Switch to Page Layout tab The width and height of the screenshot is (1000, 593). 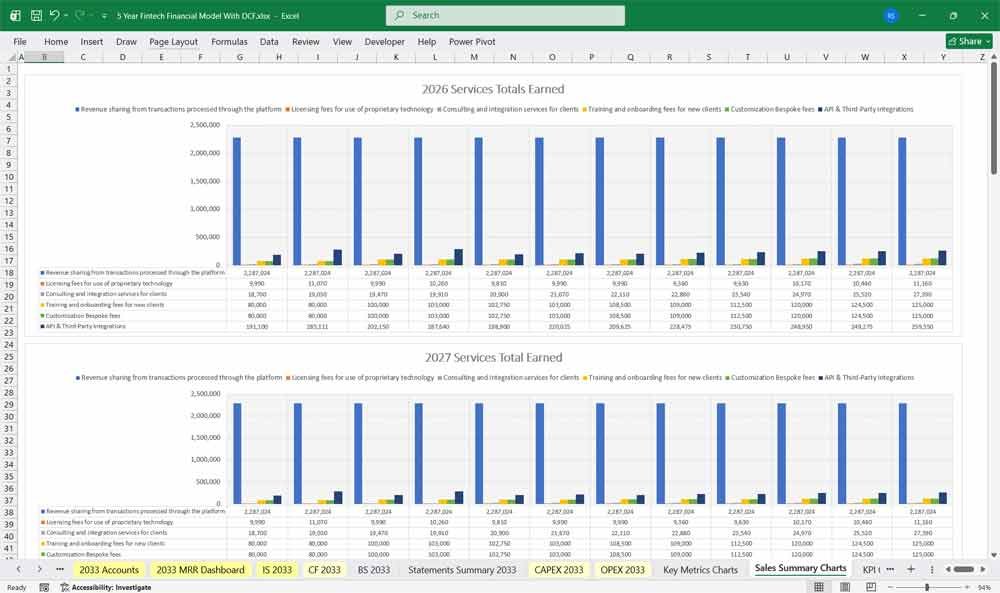173,41
